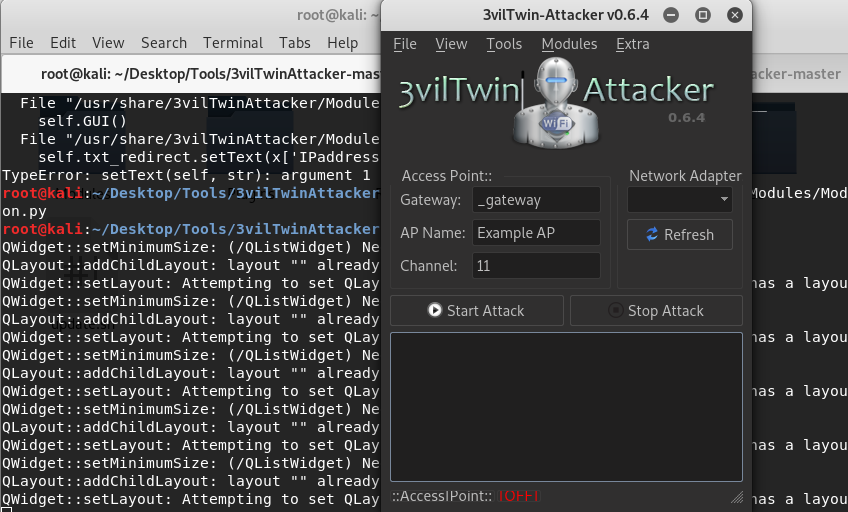Maximize the 3vilTwin-Attacker window

pos(703,15)
